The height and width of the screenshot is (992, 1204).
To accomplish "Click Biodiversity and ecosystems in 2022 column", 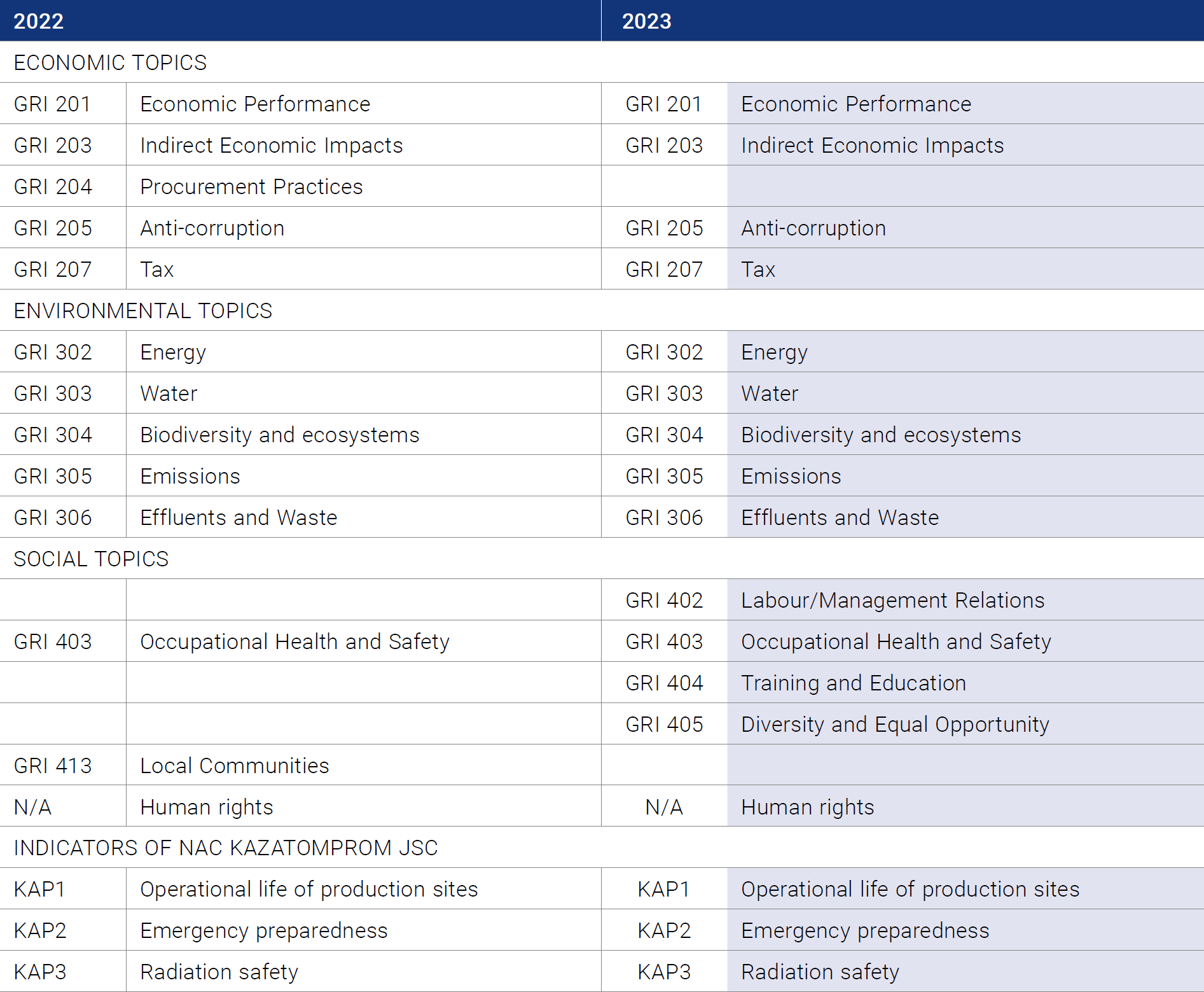I will tap(280, 435).
